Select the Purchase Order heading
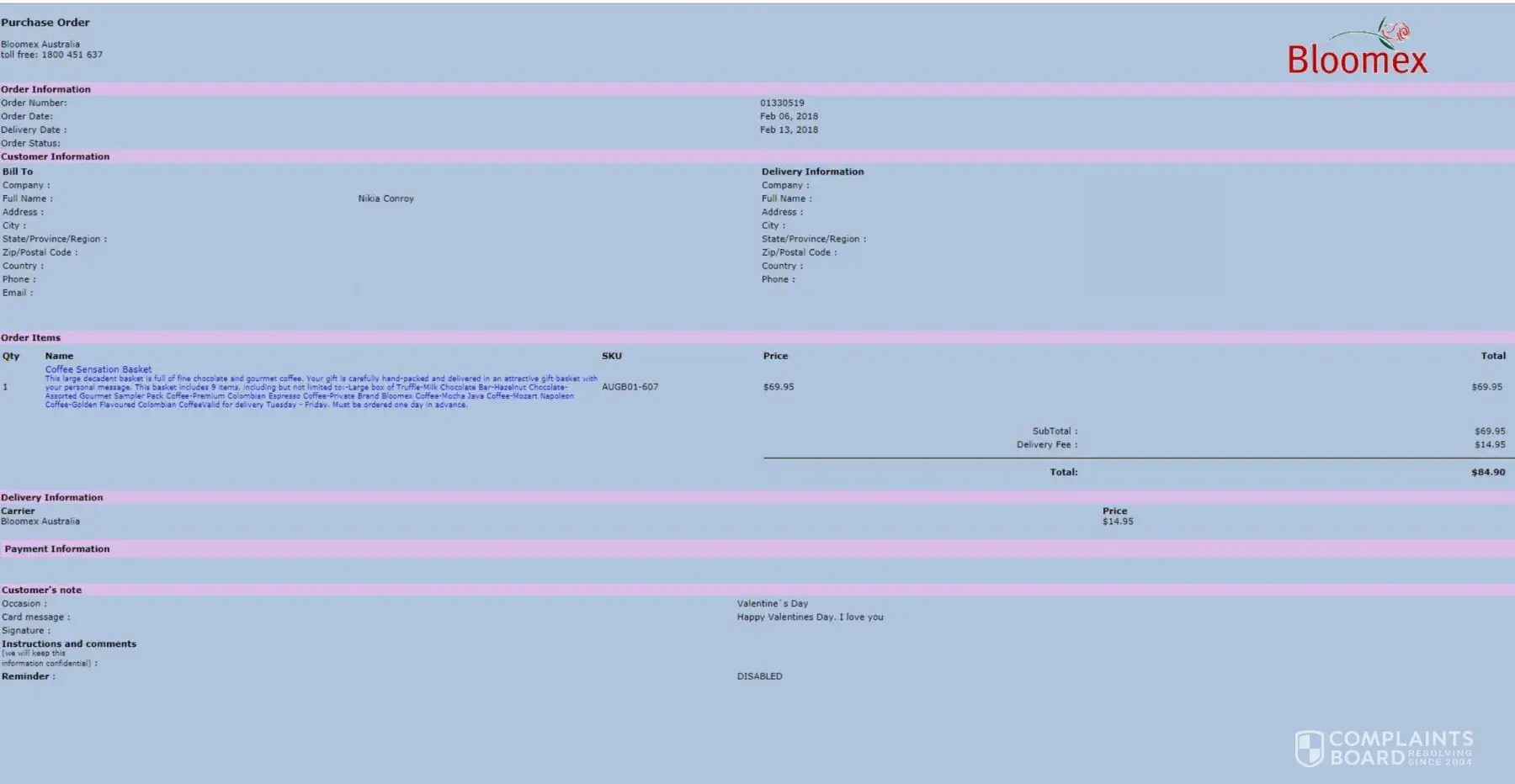The height and width of the screenshot is (784, 1515). (x=45, y=23)
